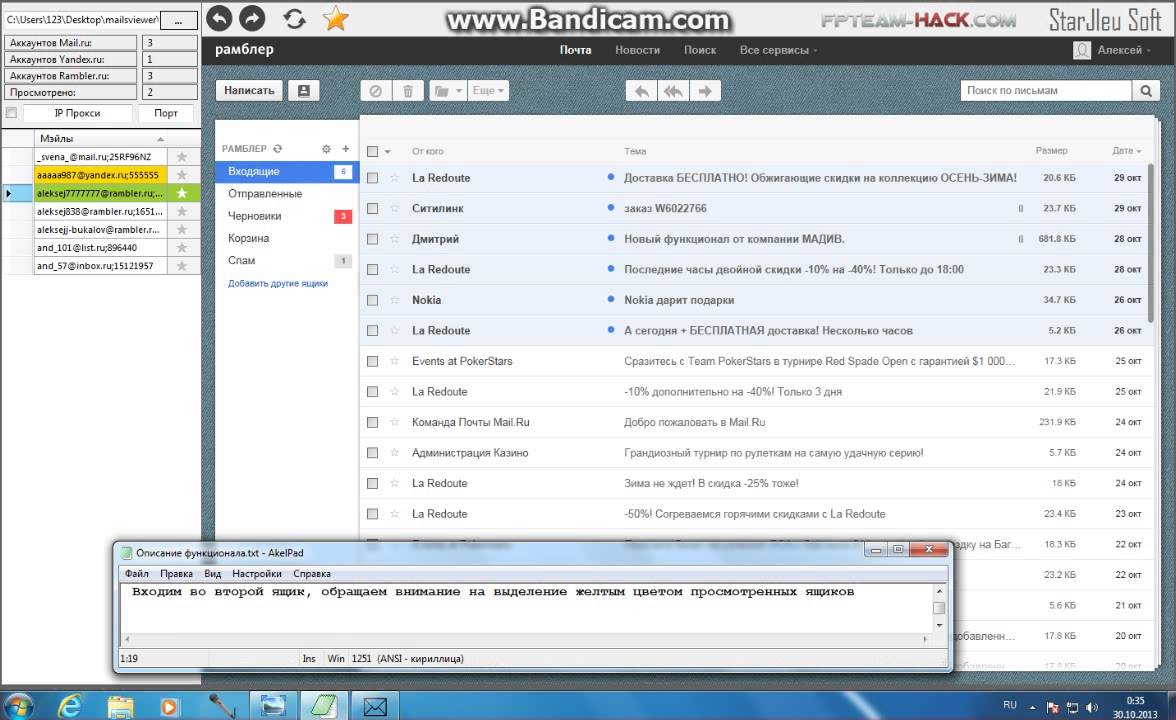Check the Администрация Казино message

pos(373,453)
